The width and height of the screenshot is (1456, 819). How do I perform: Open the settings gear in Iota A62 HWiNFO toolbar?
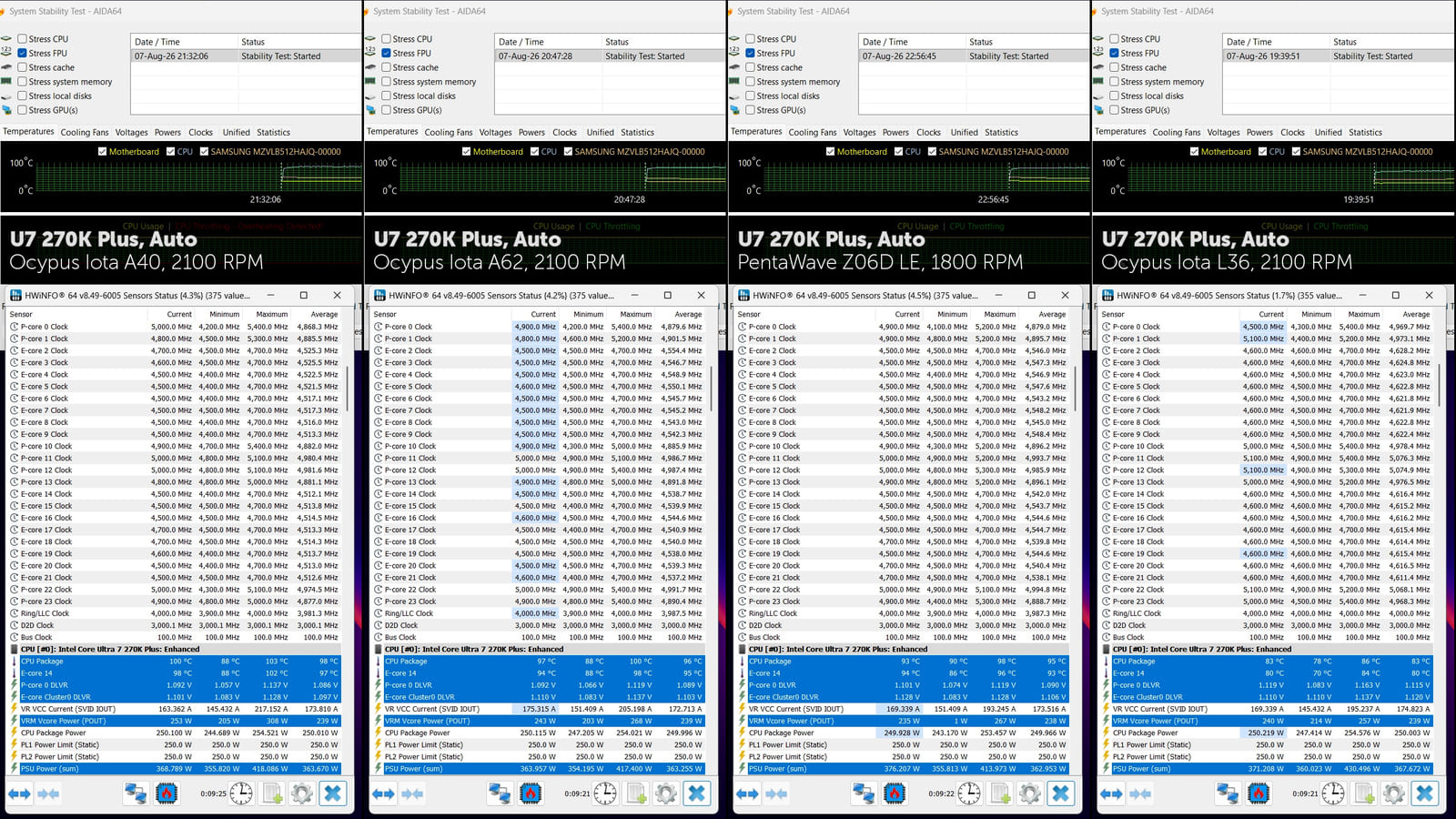click(x=666, y=794)
